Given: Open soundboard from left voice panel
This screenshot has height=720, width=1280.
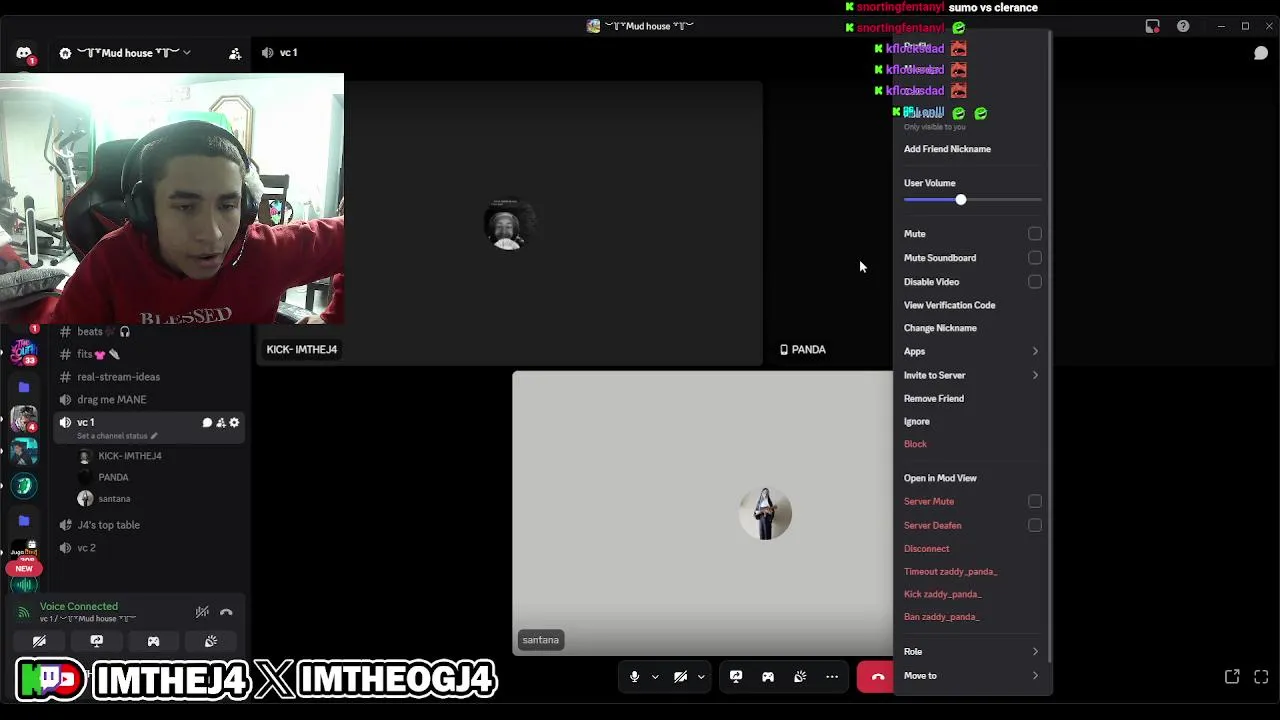Looking at the screenshot, I should click(x=211, y=641).
